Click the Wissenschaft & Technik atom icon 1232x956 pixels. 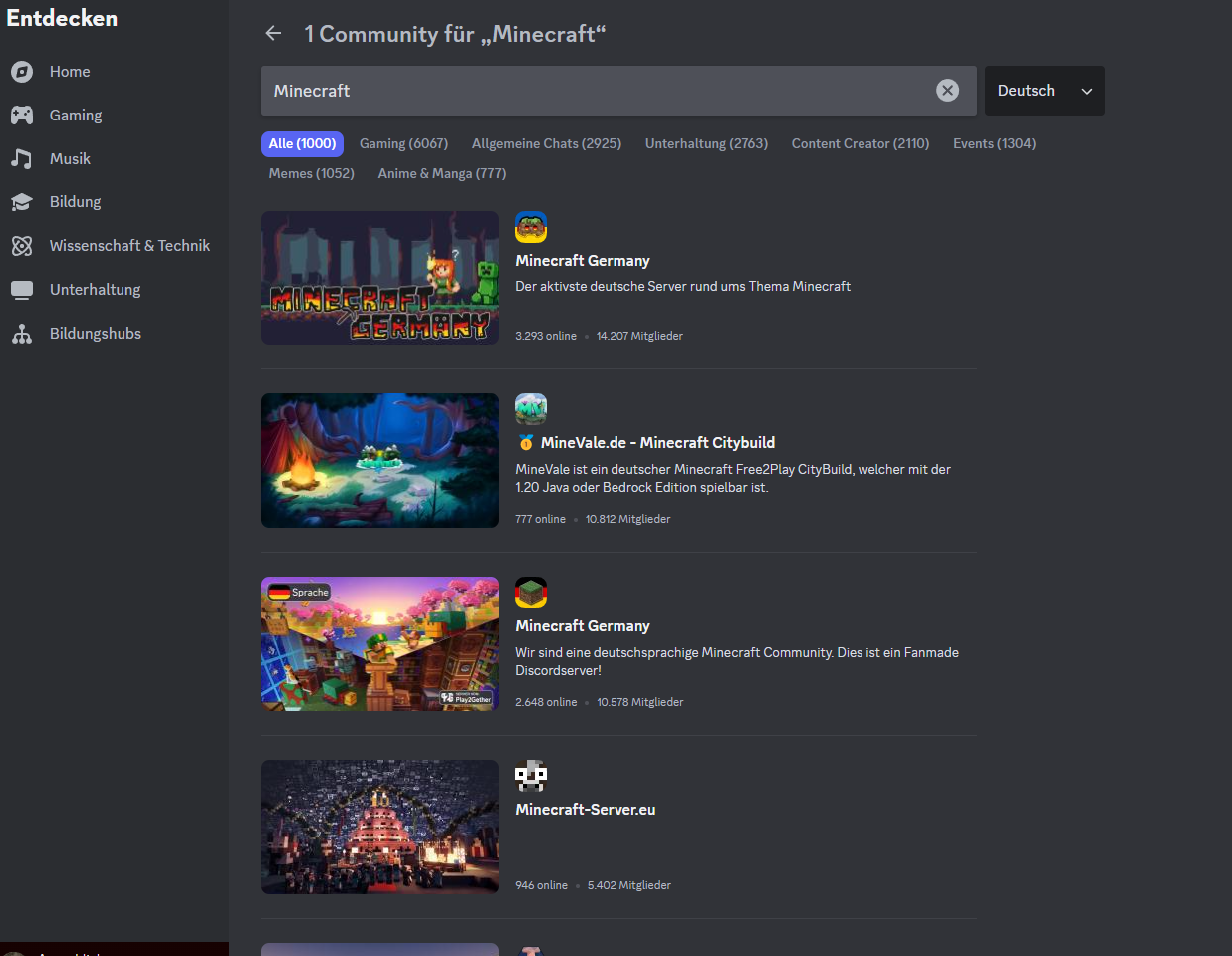(x=22, y=246)
